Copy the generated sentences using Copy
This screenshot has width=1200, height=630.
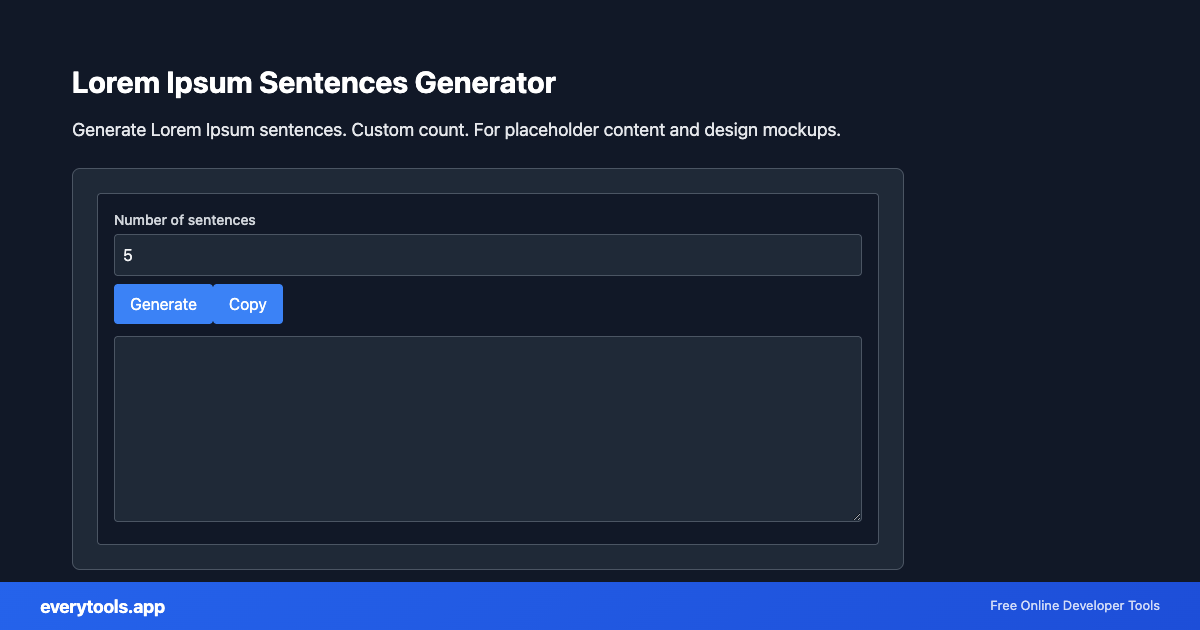click(247, 304)
